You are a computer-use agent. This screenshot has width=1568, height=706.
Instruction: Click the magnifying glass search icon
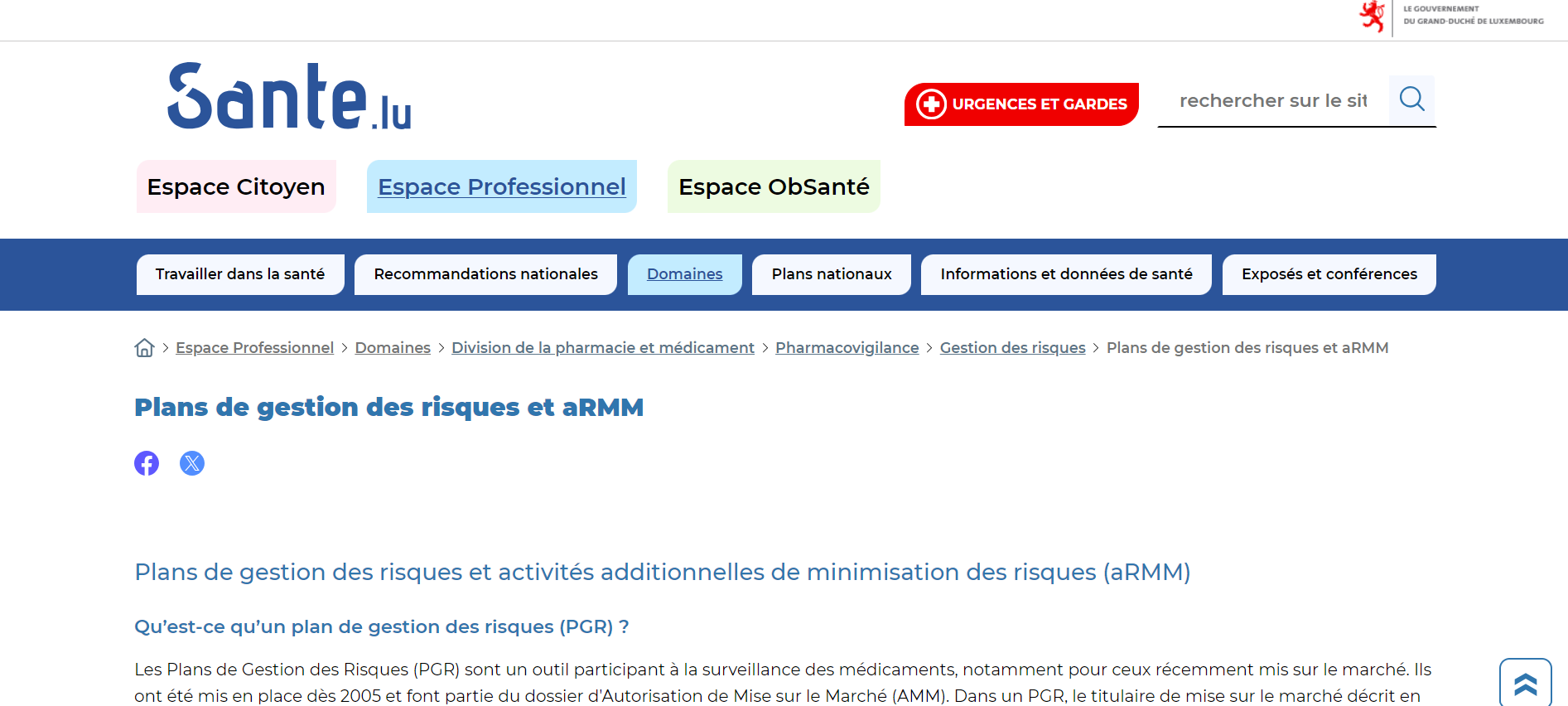[1411, 99]
